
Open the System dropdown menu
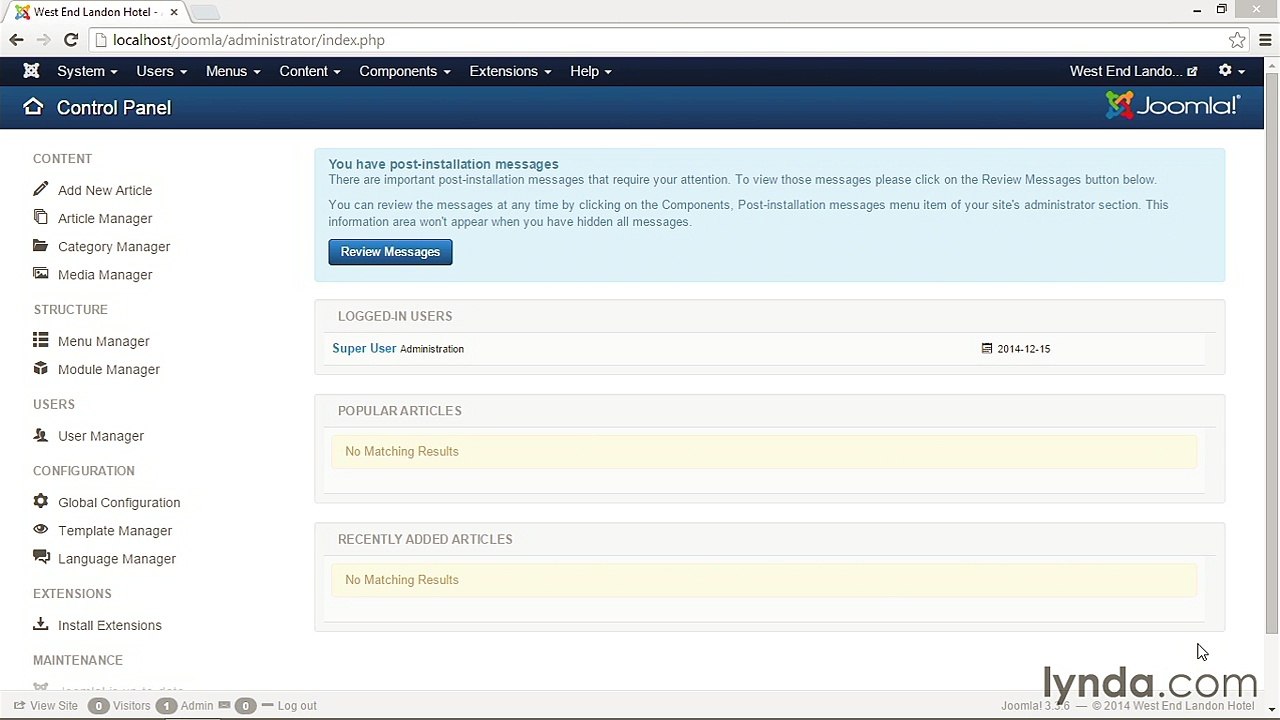pos(87,71)
